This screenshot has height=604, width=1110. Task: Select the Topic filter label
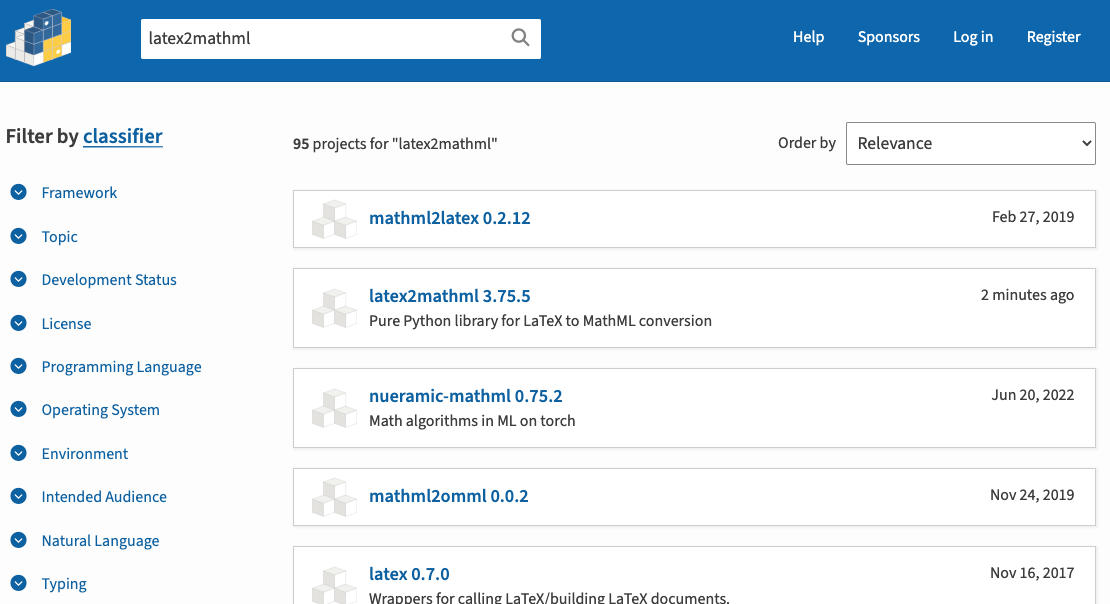point(59,237)
